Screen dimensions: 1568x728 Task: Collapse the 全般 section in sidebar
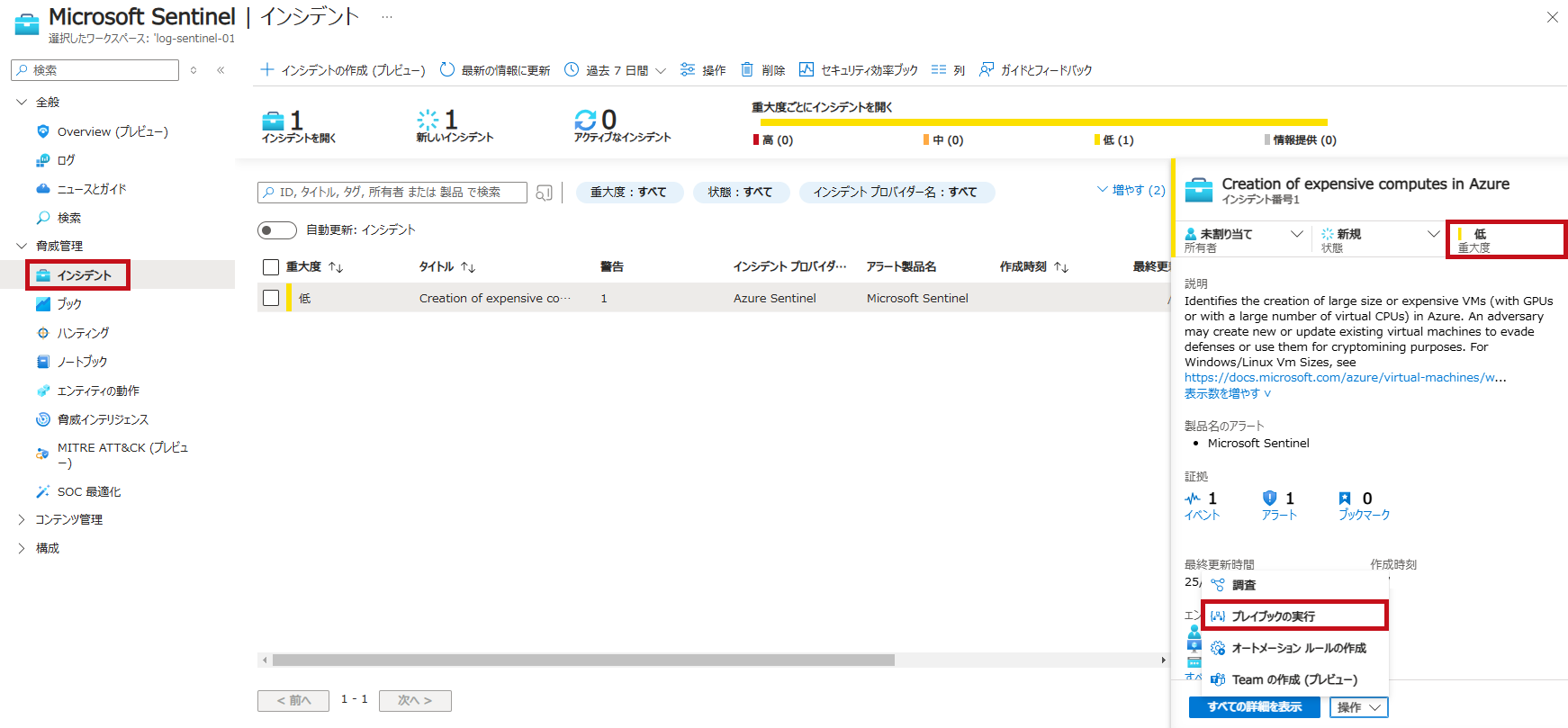(22, 102)
